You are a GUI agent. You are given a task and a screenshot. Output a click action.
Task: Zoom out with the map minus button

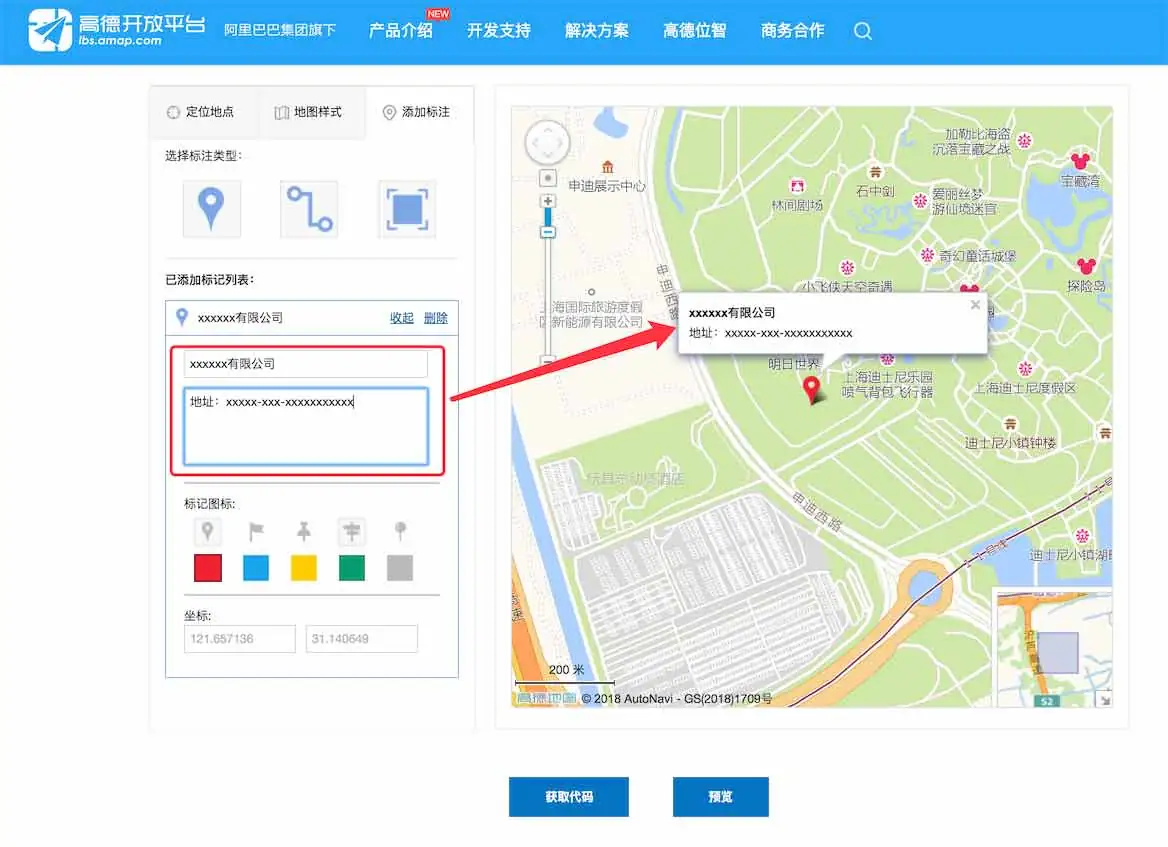point(547,232)
